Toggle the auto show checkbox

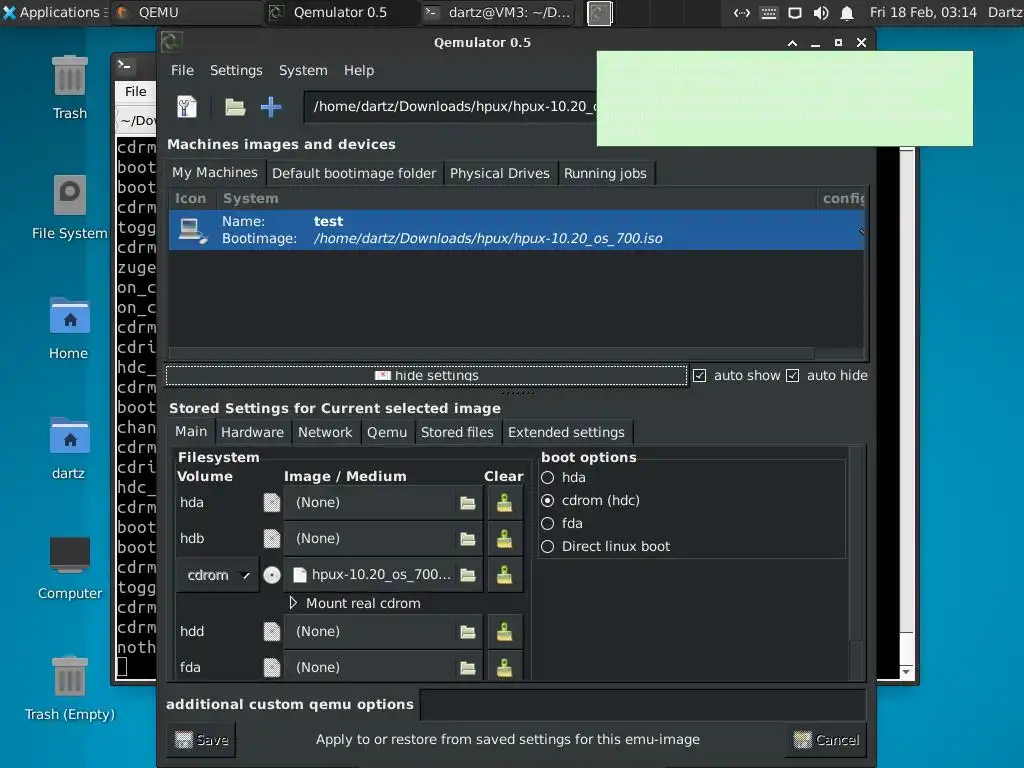[699, 376]
